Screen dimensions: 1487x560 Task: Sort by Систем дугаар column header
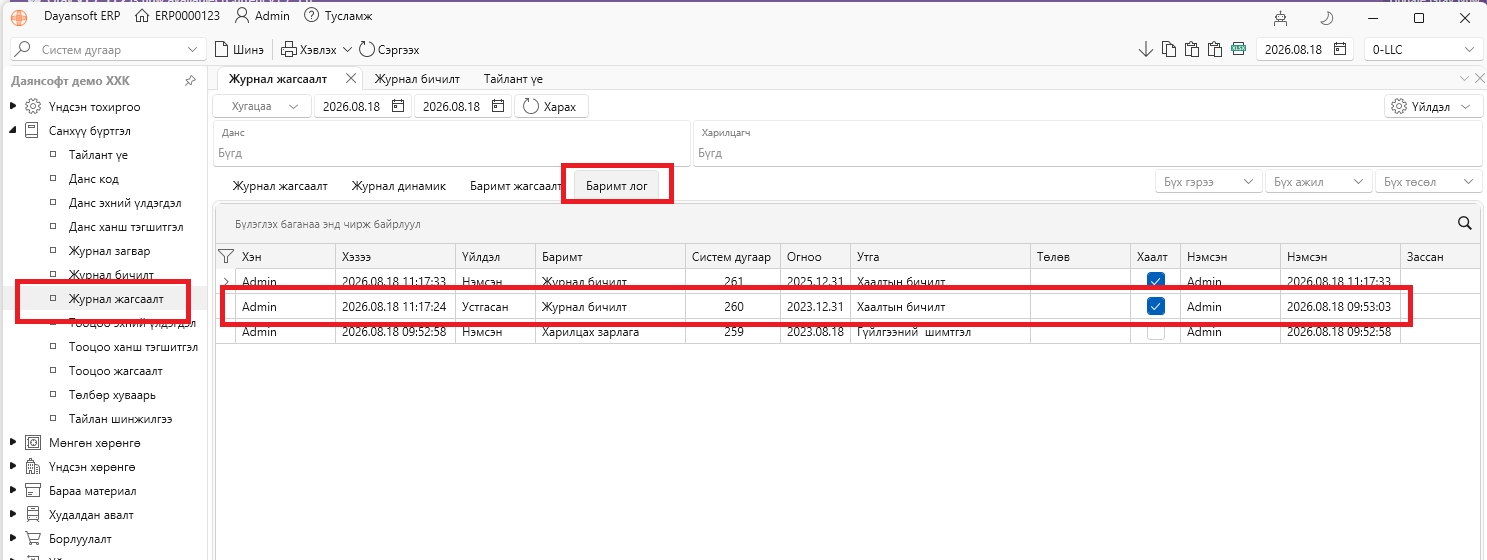click(733, 257)
